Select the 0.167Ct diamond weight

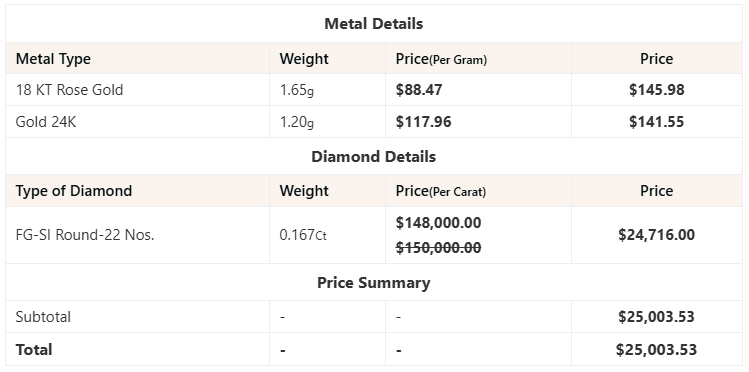[x=303, y=235]
